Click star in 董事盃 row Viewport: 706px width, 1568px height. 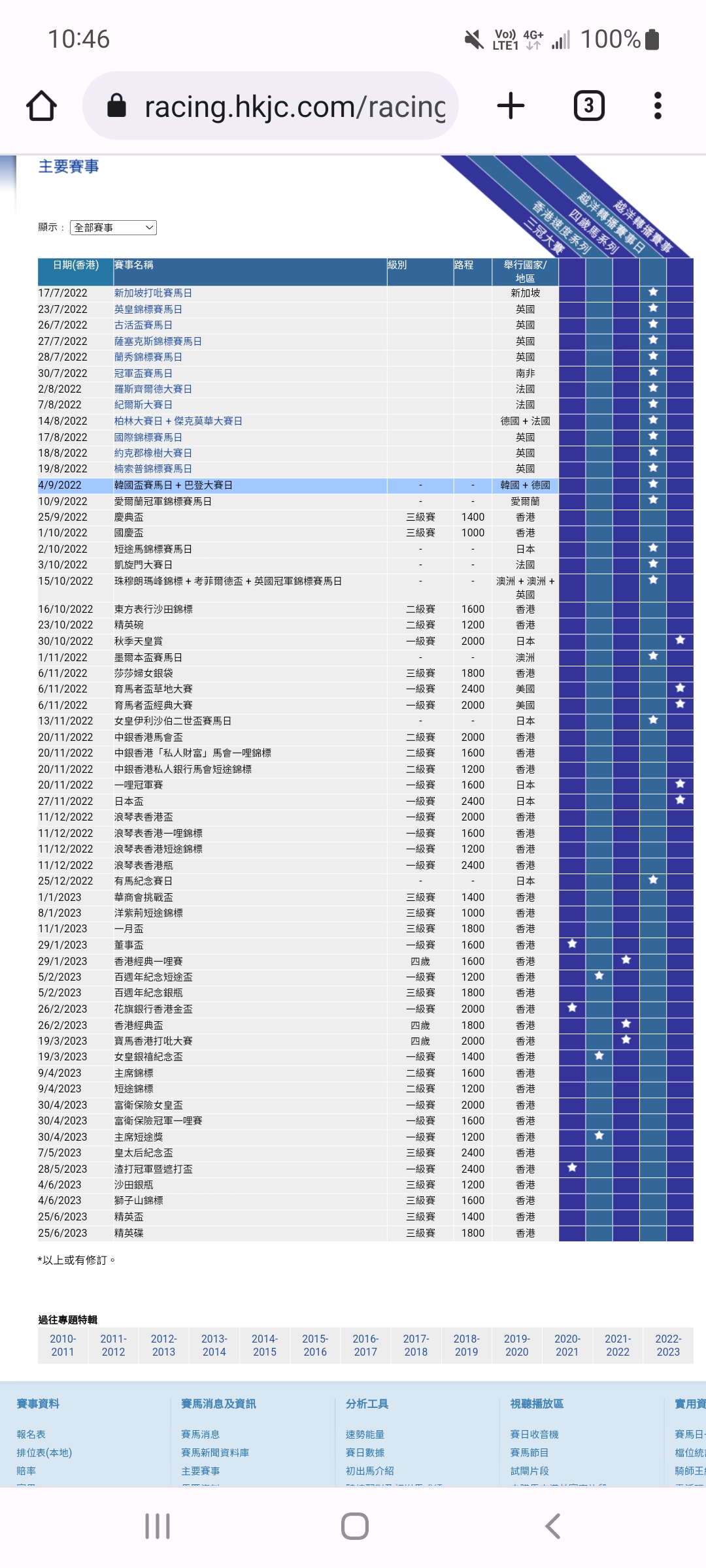572,944
